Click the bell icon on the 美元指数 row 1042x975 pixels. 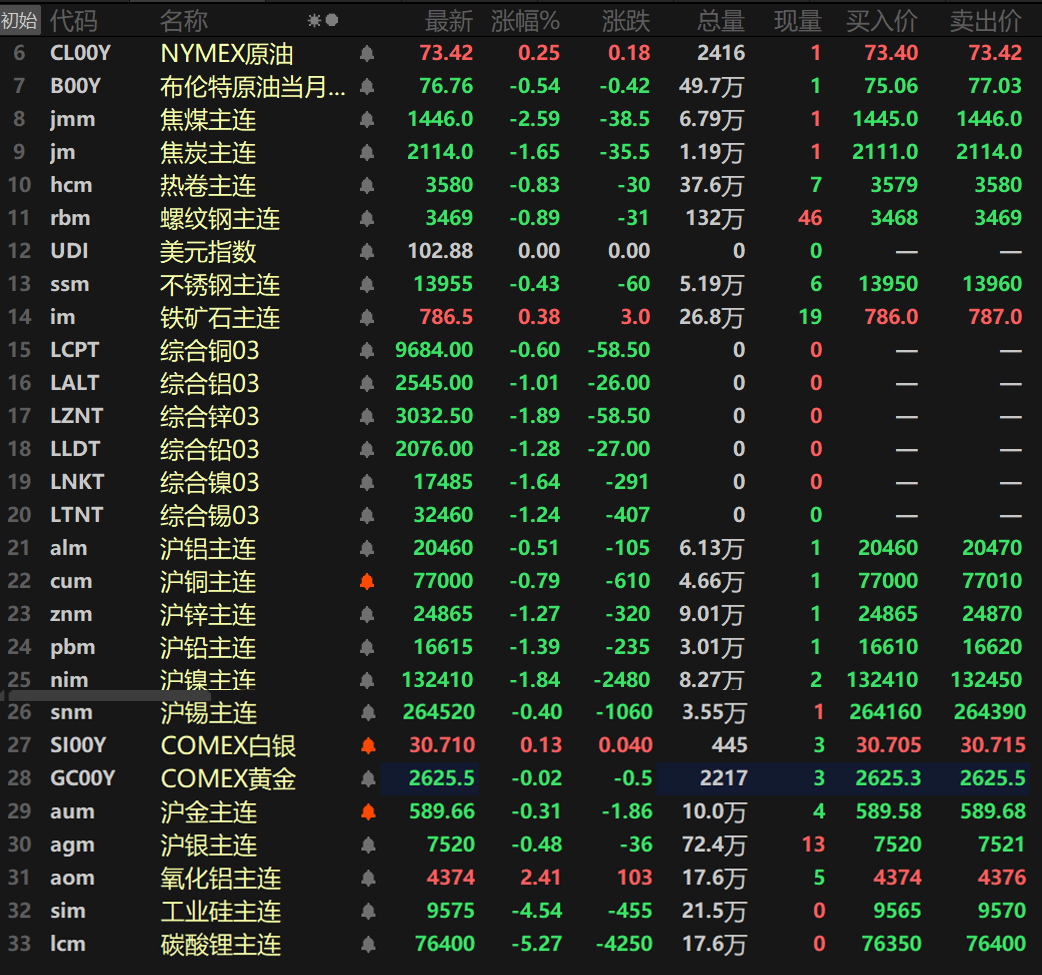click(366, 251)
